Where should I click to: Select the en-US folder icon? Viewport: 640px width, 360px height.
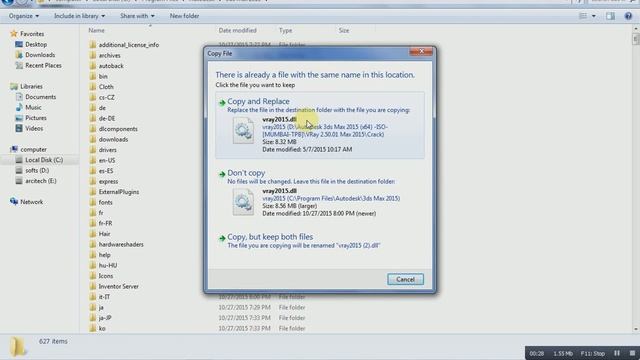(x=93, y=160)
